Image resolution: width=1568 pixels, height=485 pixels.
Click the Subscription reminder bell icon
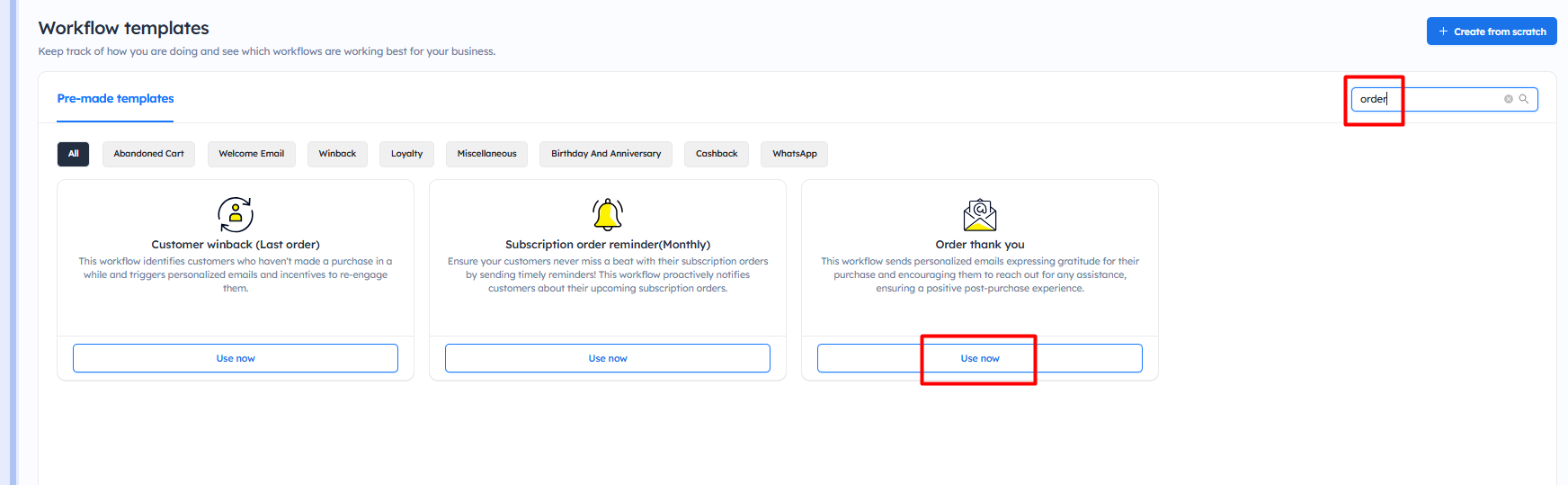pyautogui.click(x=608, y=214)
